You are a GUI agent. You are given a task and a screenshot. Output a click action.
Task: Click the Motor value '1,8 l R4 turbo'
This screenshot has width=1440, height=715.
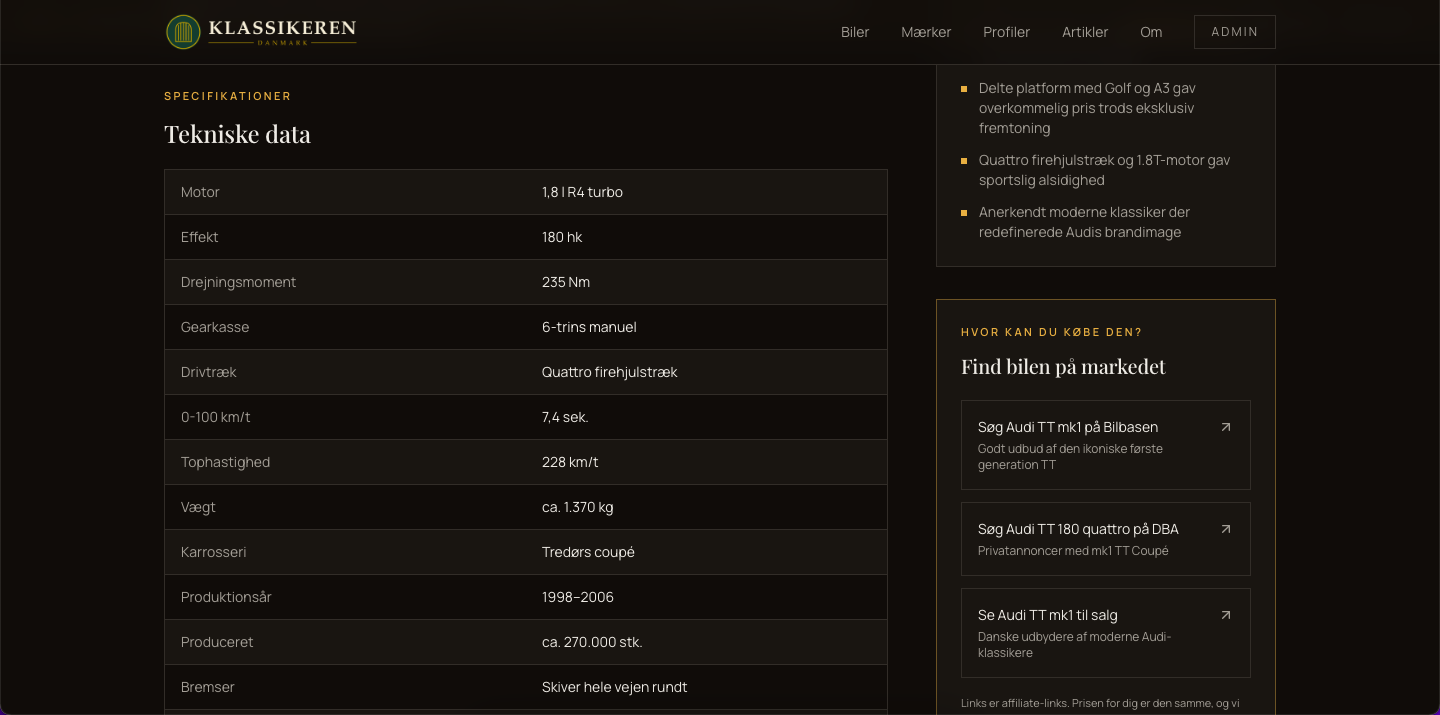pyautogui.click(x=582, y=192)
